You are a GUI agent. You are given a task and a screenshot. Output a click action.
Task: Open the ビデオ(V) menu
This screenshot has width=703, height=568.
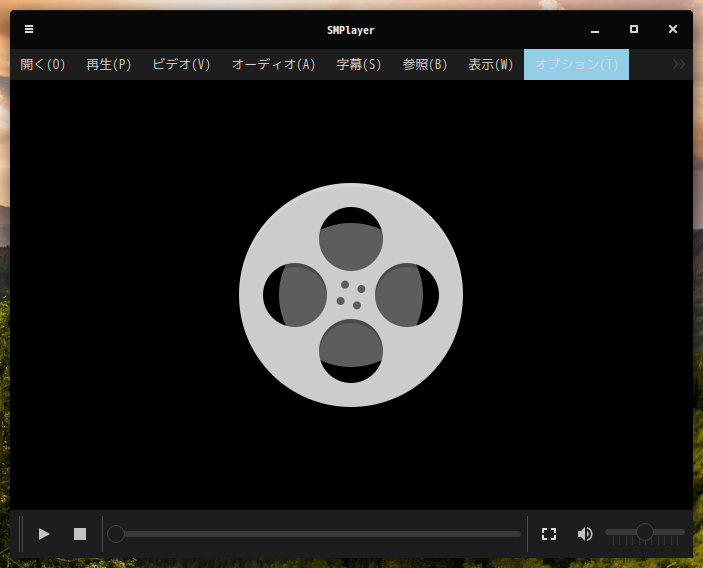pyautogui.click(x=181, y=65)
